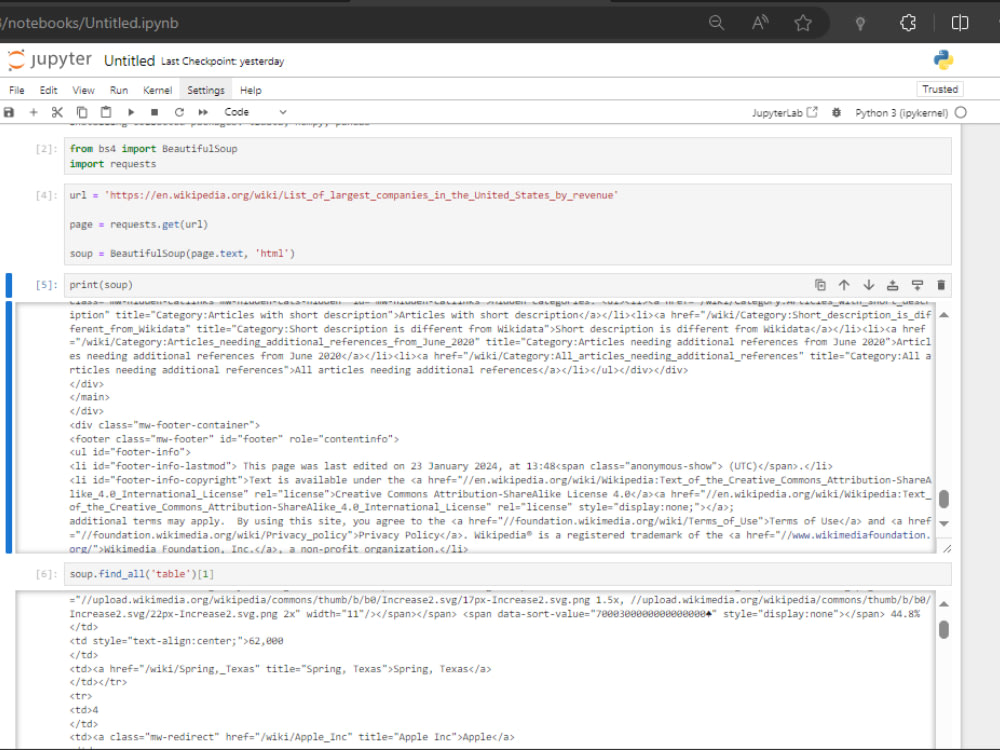Delete the cell using trash icon
The height and width of the screenshot is (750, 1000).
click(941, 284)
